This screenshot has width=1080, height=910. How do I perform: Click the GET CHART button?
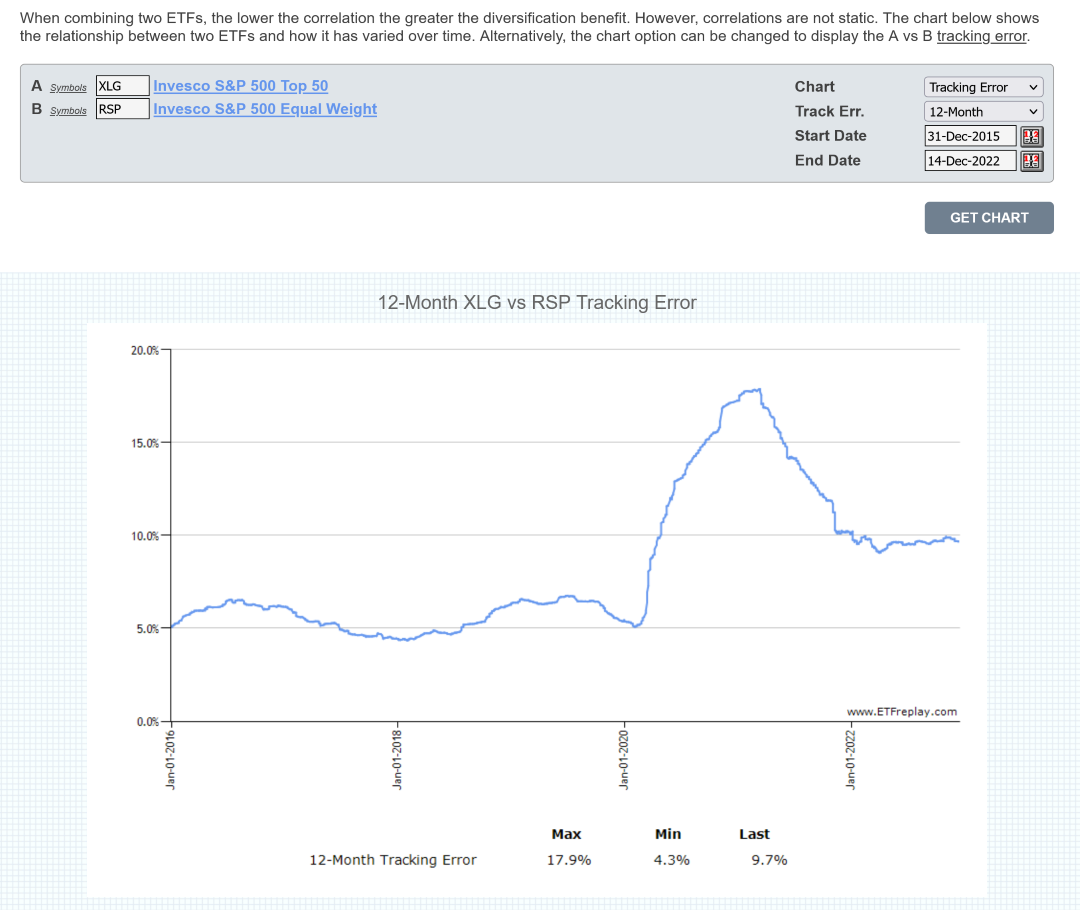(988, 218)
